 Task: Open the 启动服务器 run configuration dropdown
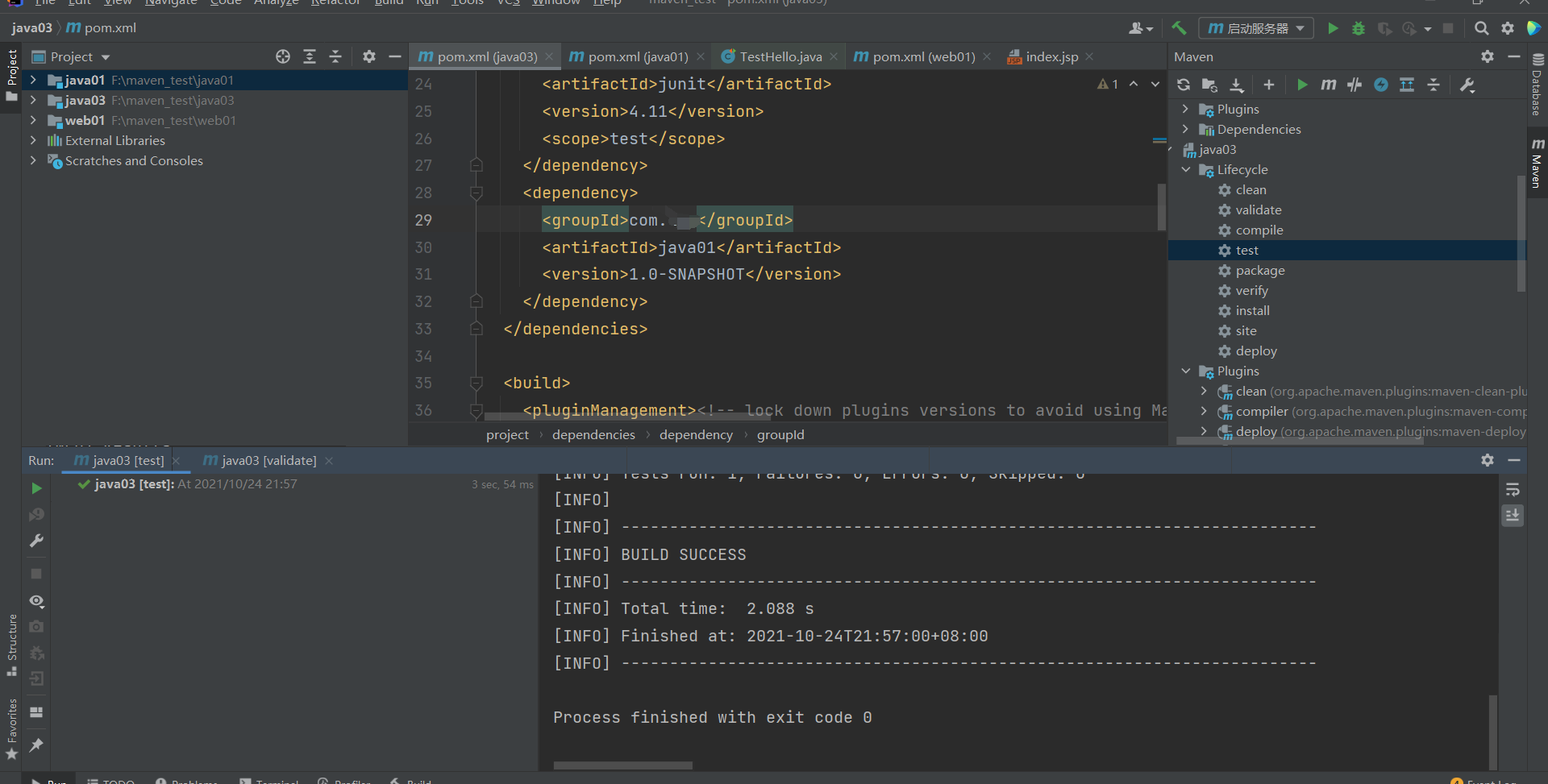point(1256,28)
